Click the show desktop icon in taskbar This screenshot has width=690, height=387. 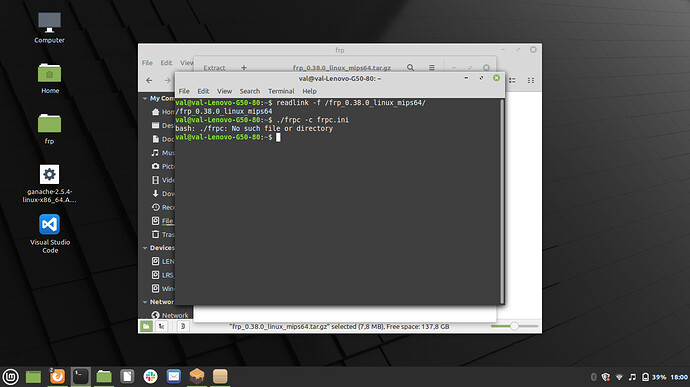click(33, 377)
